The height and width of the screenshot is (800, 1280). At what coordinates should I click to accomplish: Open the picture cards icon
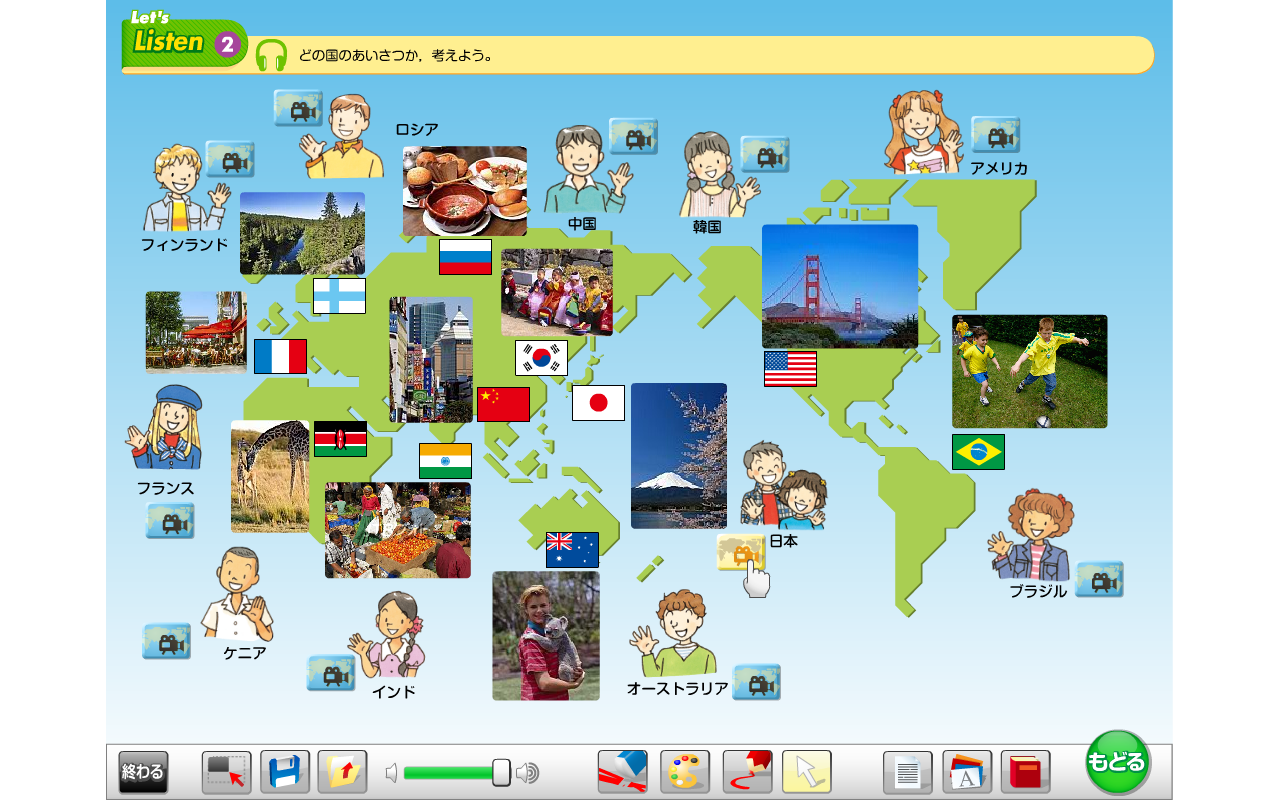click(x=966, y=772)
